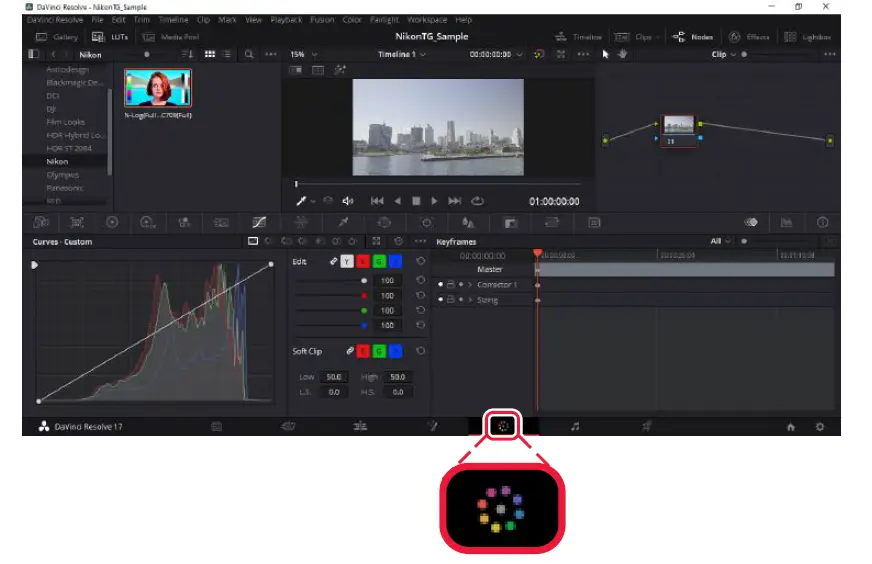
Task: Open the Workspace menu
Action: pos(427,19)
